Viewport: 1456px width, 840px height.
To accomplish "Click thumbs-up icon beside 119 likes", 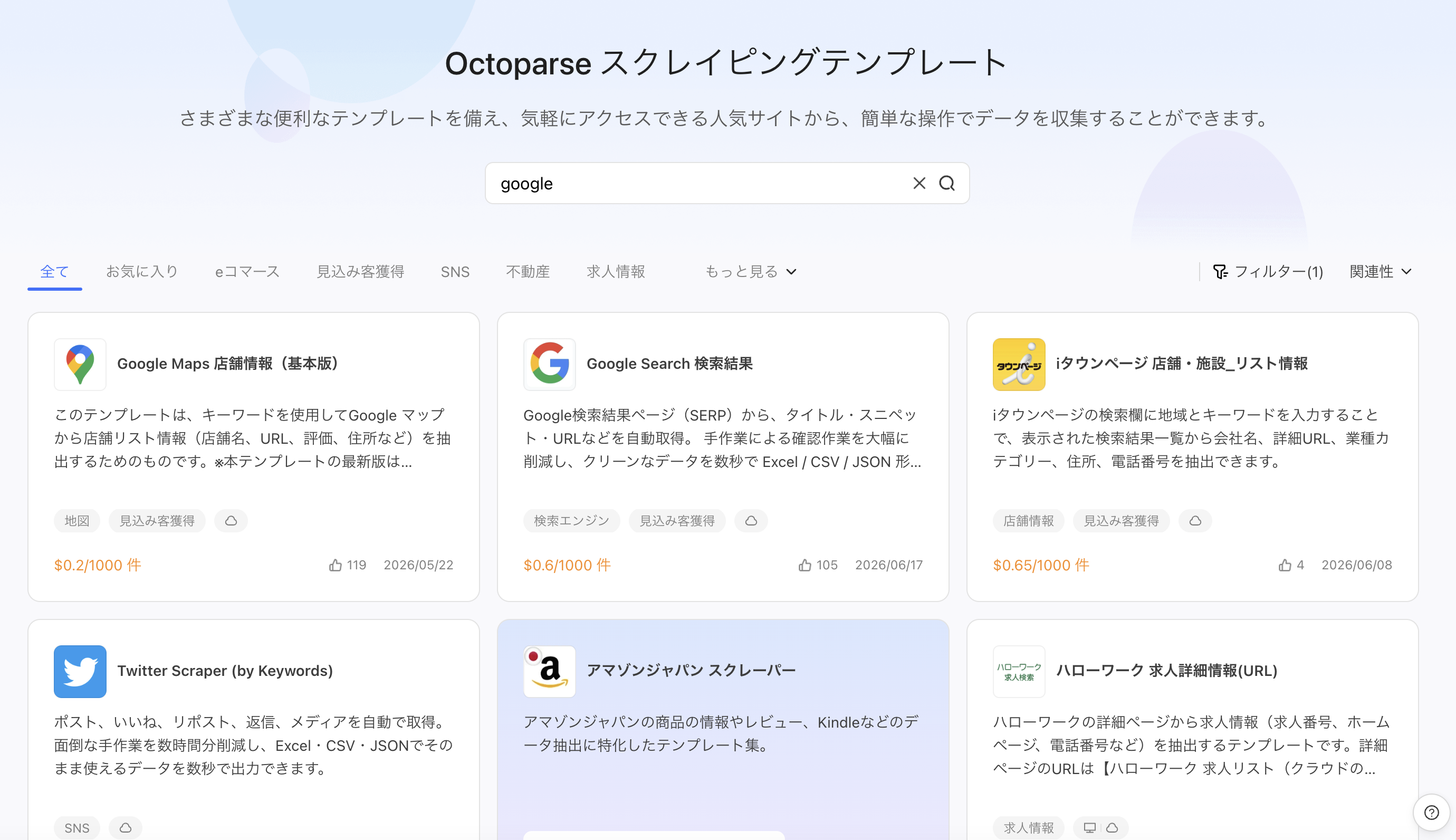I will (336, 565).
